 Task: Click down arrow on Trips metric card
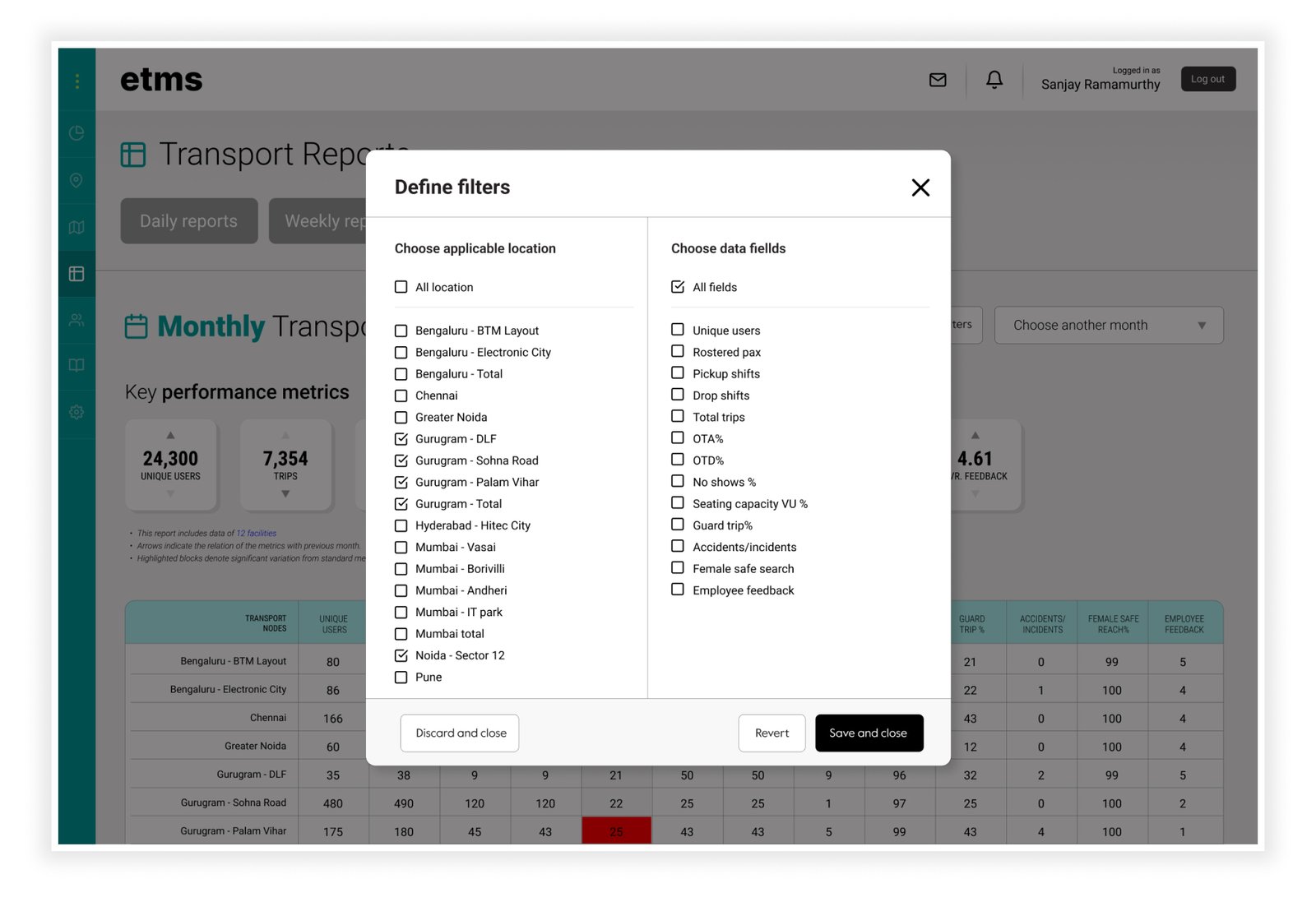(x=285, y=494)
